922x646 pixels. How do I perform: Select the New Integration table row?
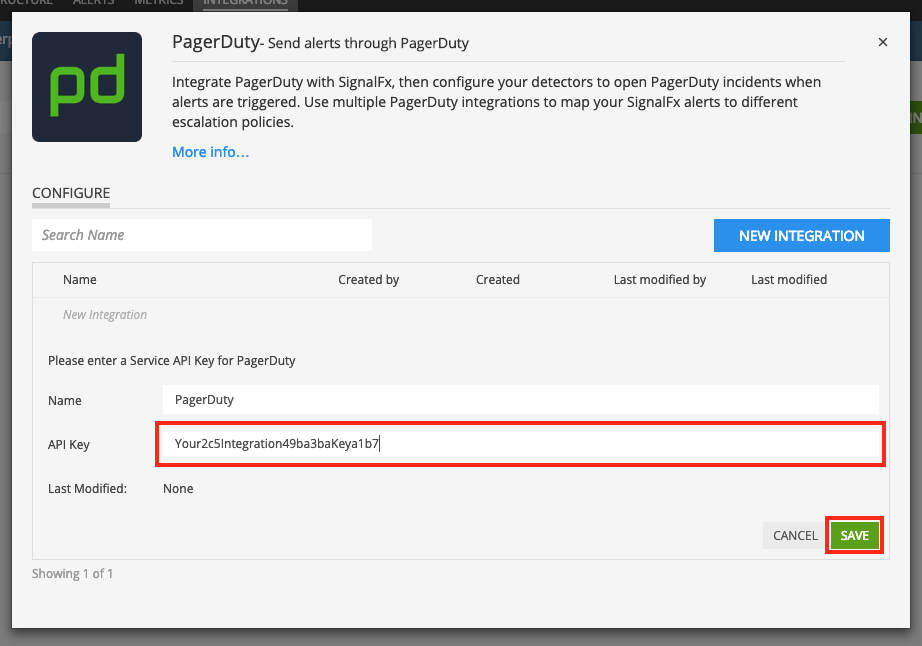105,315
